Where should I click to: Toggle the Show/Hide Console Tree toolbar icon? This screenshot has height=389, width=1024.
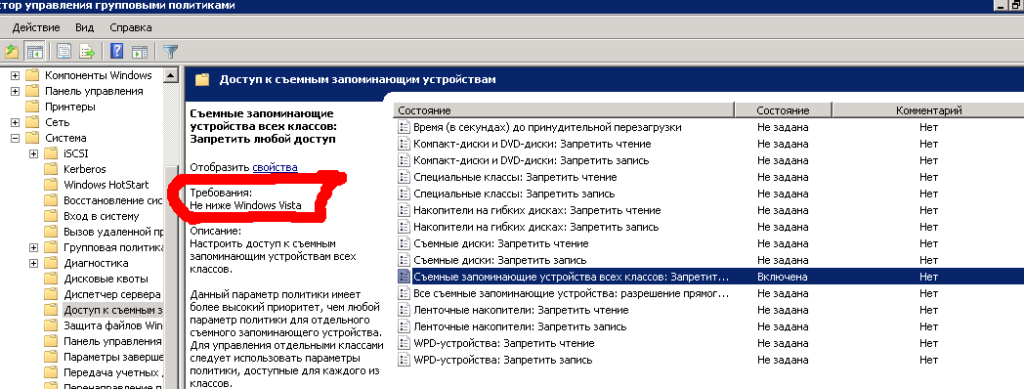click(x=34, y=51)
